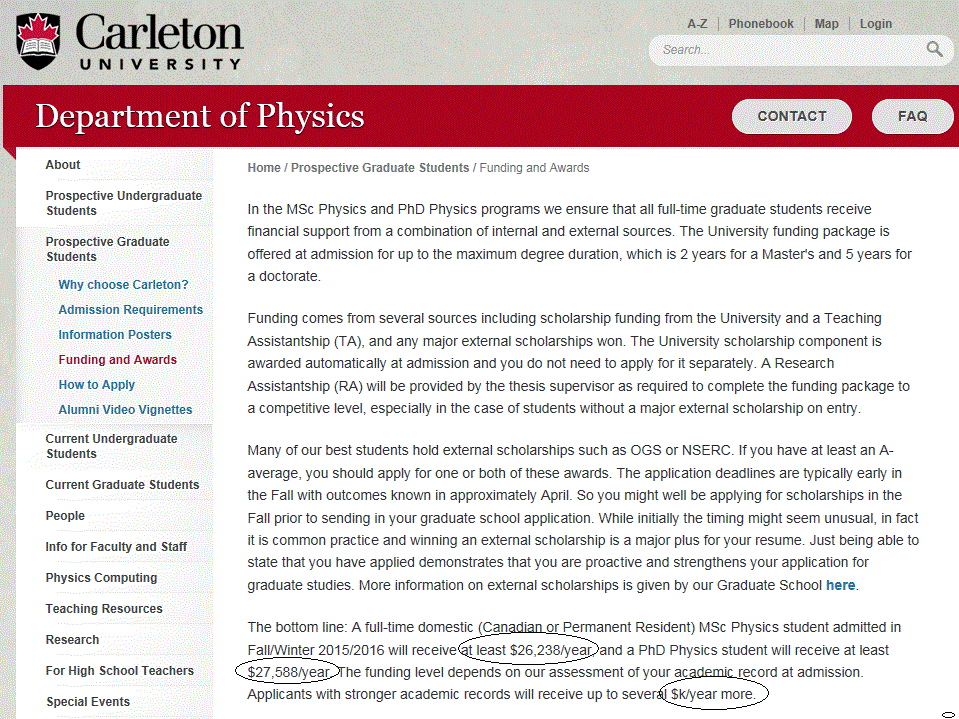Image resolution: width=959 pixels, height=719 pixels.
Task: Open For High School Teachers menu item
Action: (119, 671)
